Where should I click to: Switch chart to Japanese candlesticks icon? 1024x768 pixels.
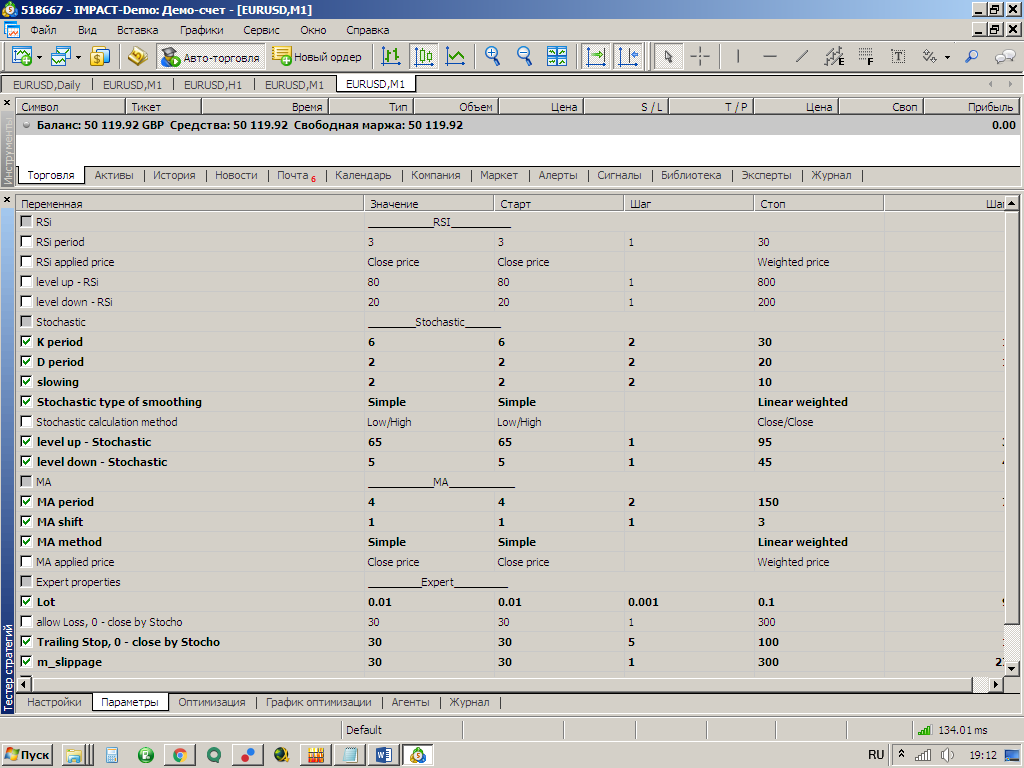click(x=424, y=57)
